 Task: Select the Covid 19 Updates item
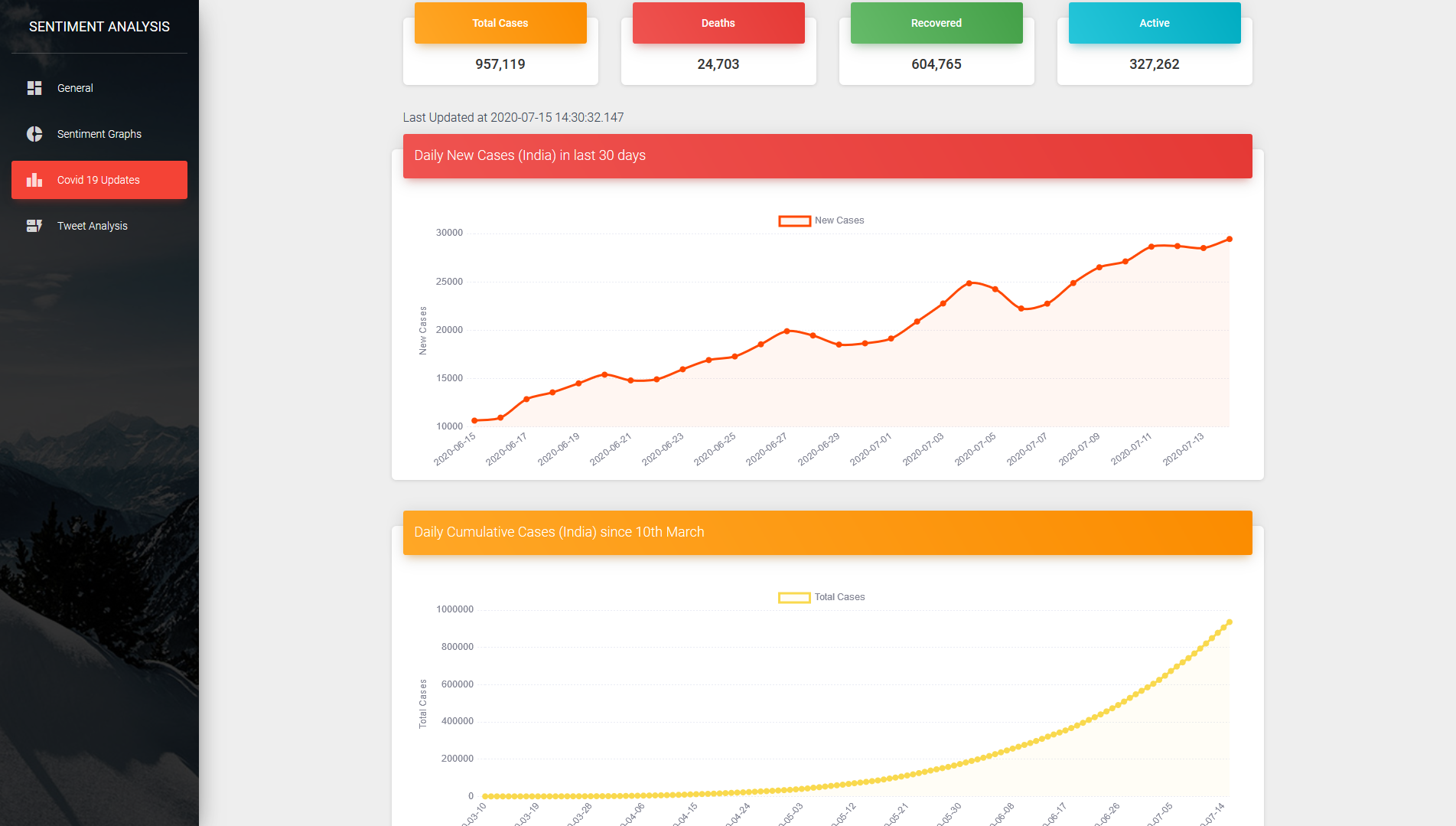pyautogui.click(x=99, y=180)
